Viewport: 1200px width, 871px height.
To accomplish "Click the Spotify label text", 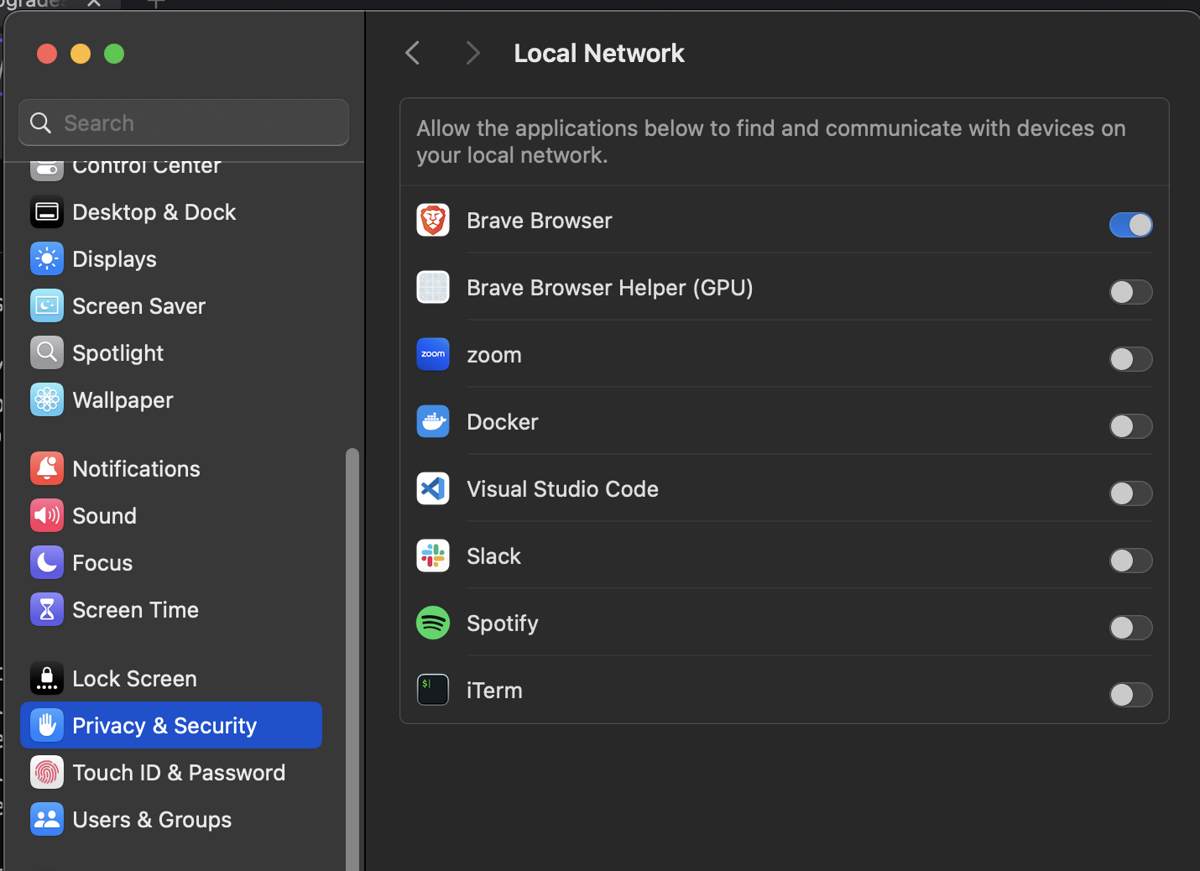I will (x=503, y=624).
